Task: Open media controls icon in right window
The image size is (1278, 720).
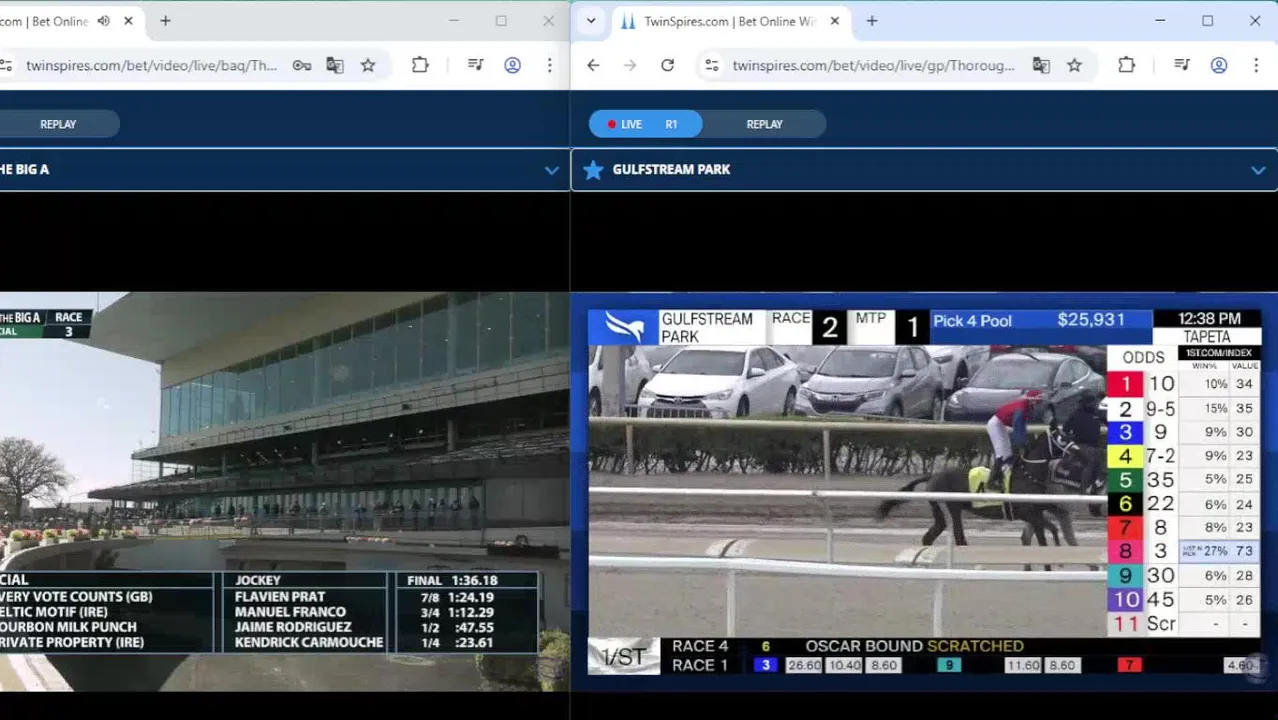Action: point(1182,65)
